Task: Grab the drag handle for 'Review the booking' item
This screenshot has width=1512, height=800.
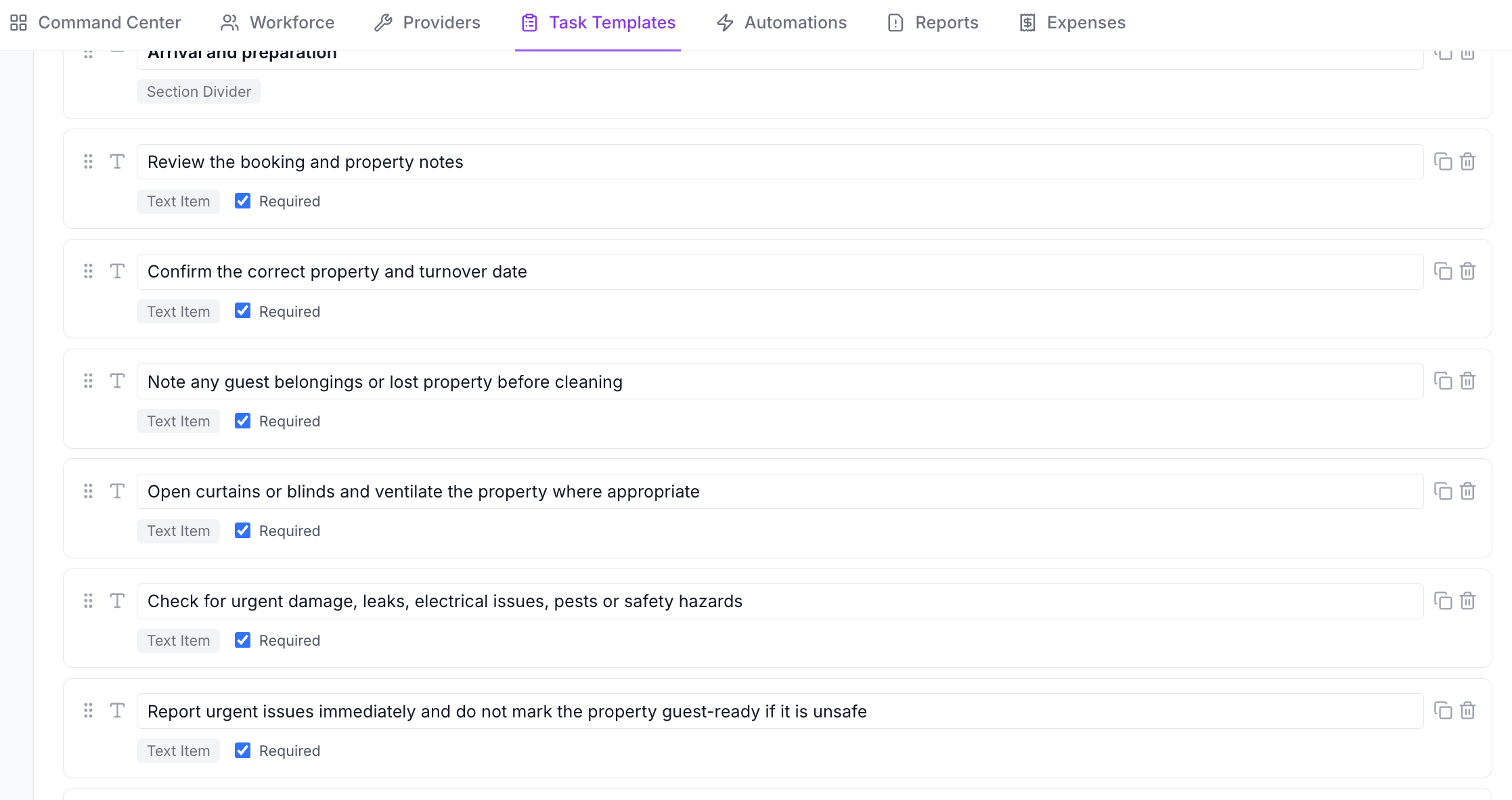Action: pyautogui.click(x=88, y=162)
